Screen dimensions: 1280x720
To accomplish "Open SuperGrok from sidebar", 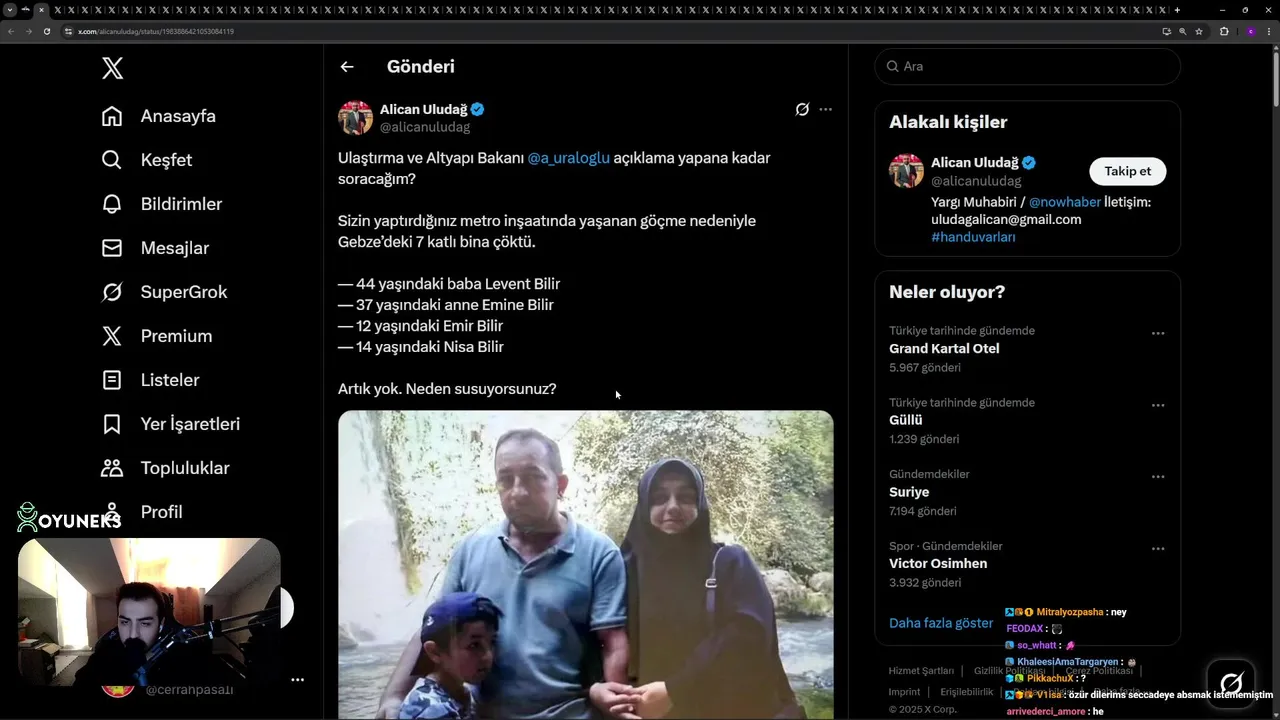I will tap(165, 292).
